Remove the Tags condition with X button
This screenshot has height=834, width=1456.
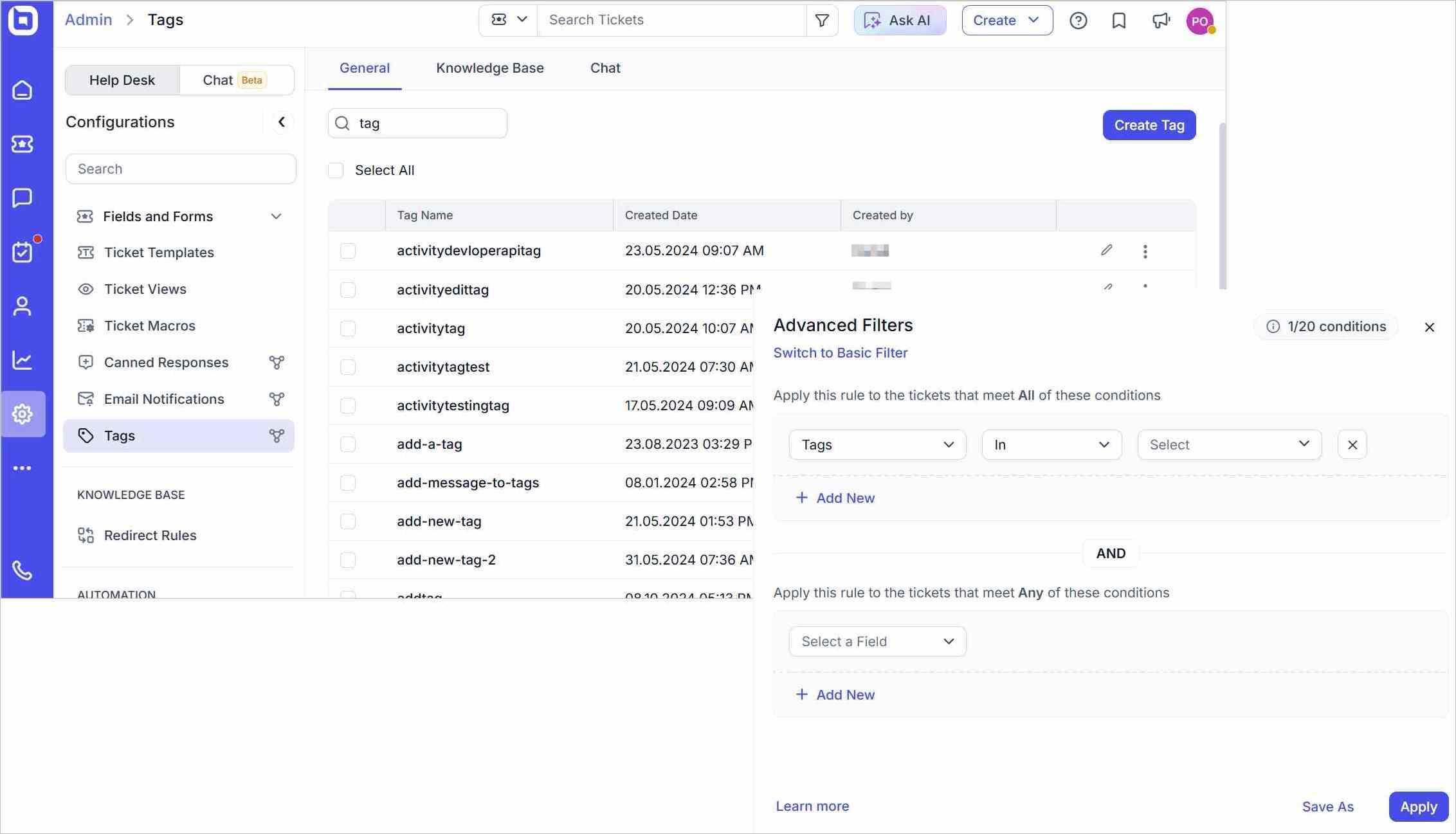[x=1352, y=444]
